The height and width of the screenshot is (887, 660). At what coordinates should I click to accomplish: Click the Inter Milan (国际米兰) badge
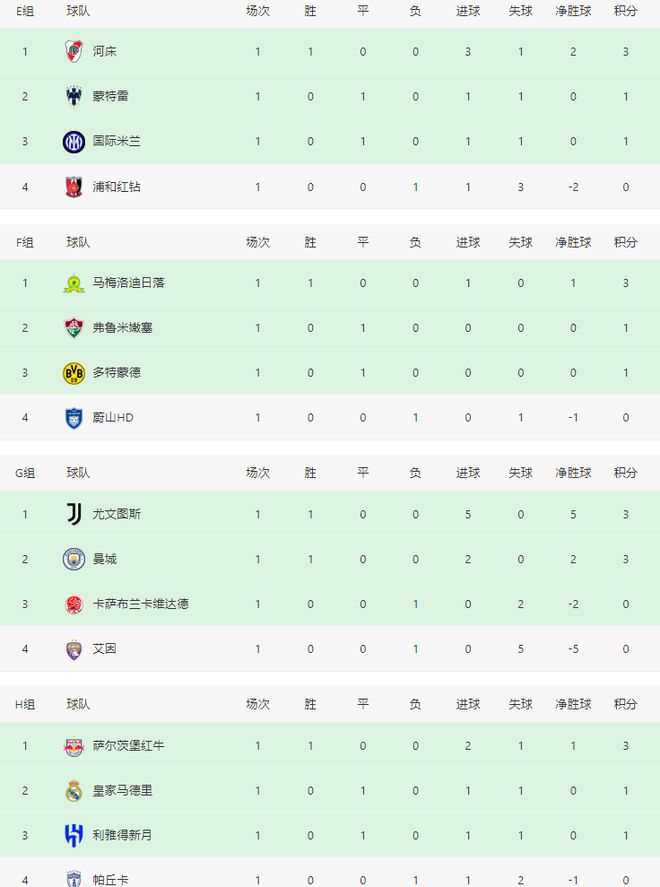point(74,141)
